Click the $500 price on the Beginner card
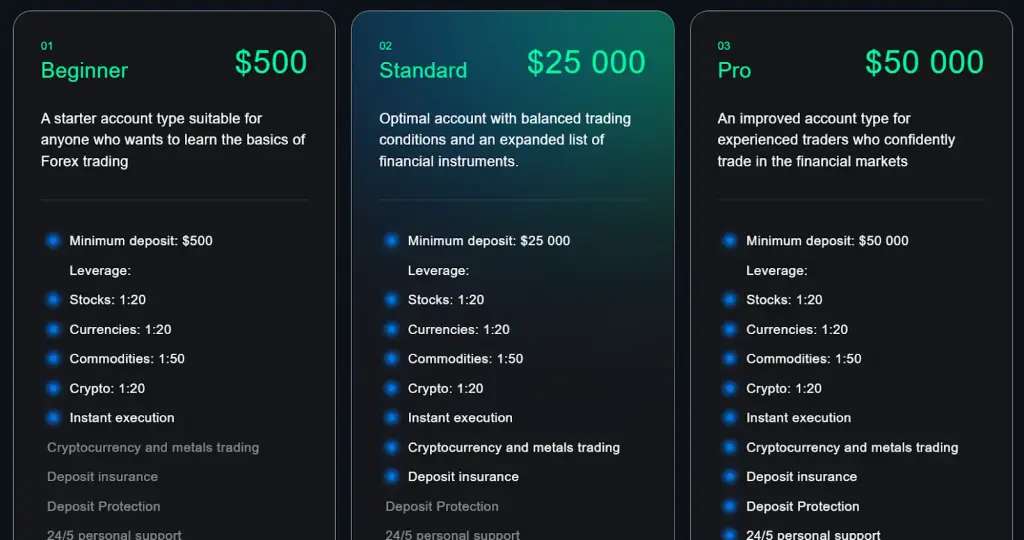The image size is (1024, 540). tap(271, 63)
